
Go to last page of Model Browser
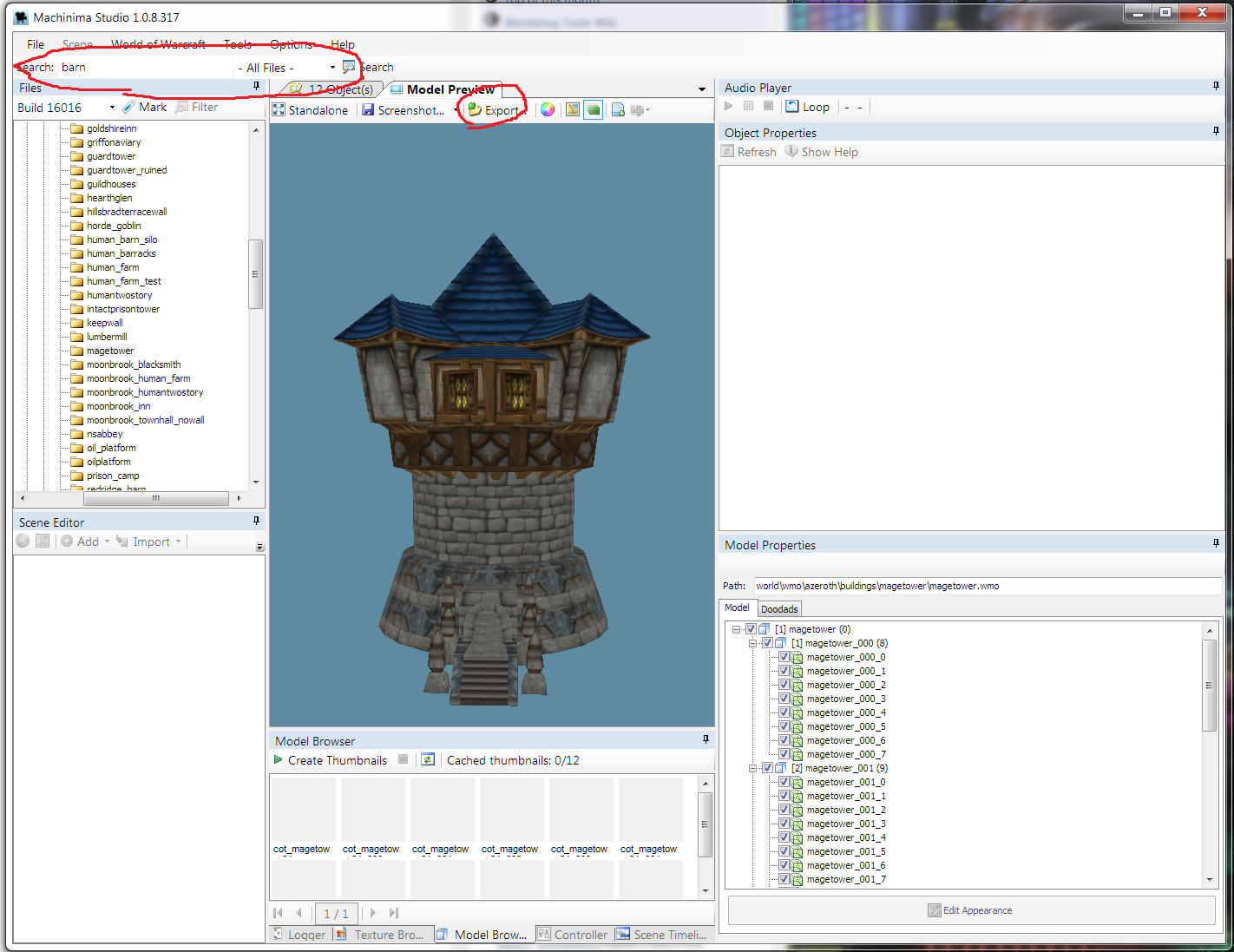tap(394, 913)
